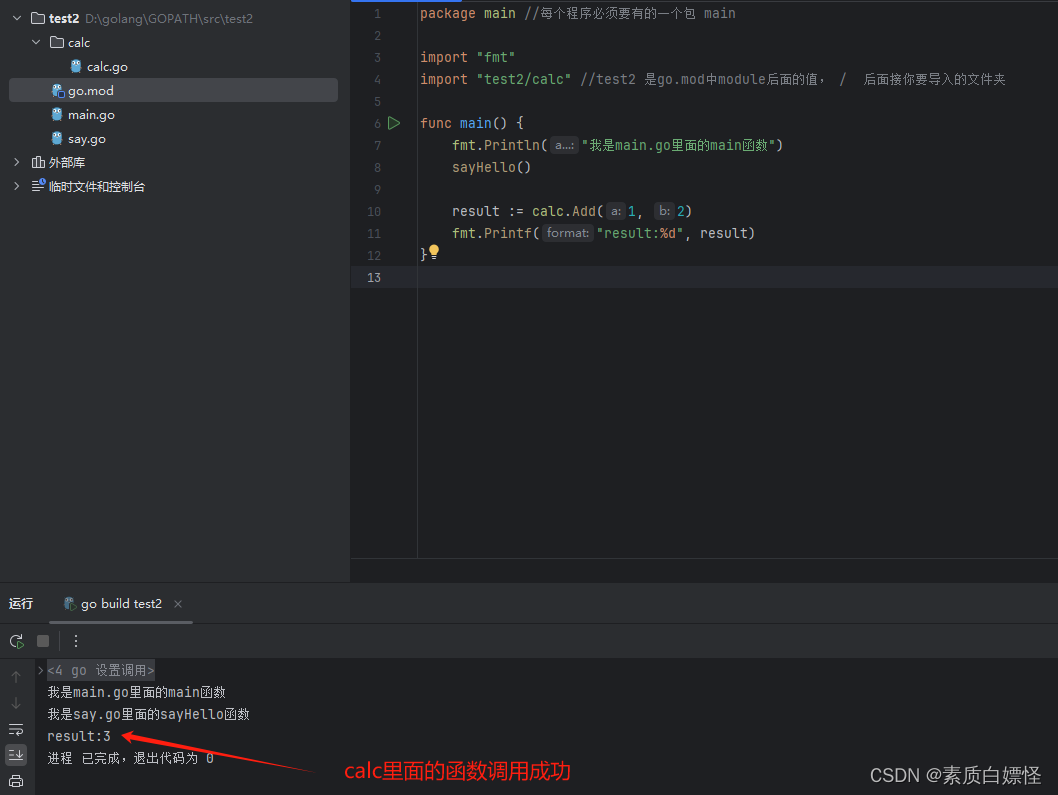Click the yellow lightbulb quick-fix icon
1058x795 pixels.
[434, 252]
